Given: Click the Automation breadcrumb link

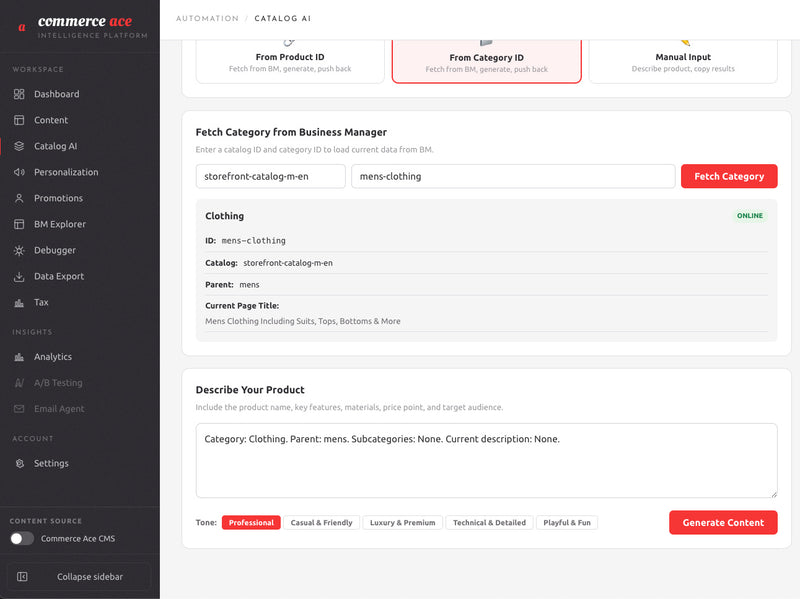Looking at the screenshot, I should [207, 18].
